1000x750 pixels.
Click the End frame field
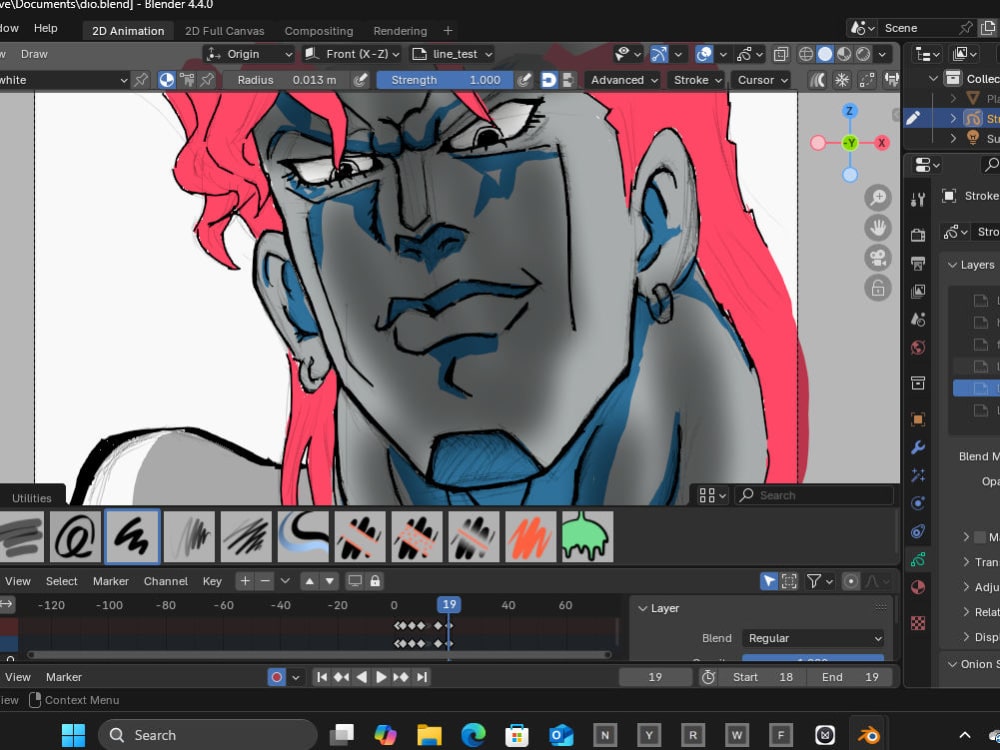point(850,677)
